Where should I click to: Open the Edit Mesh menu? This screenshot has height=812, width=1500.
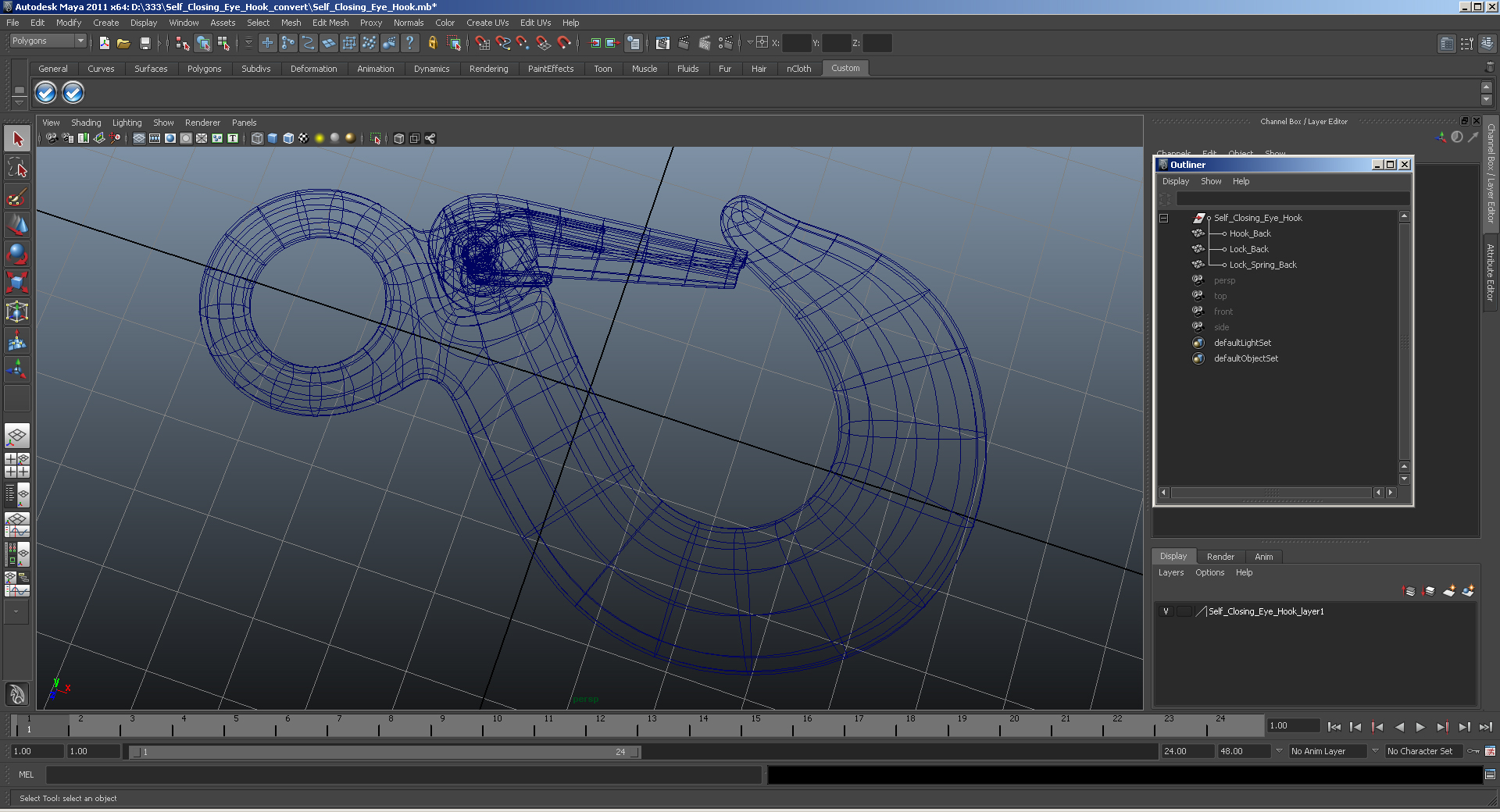click(330, 23)
